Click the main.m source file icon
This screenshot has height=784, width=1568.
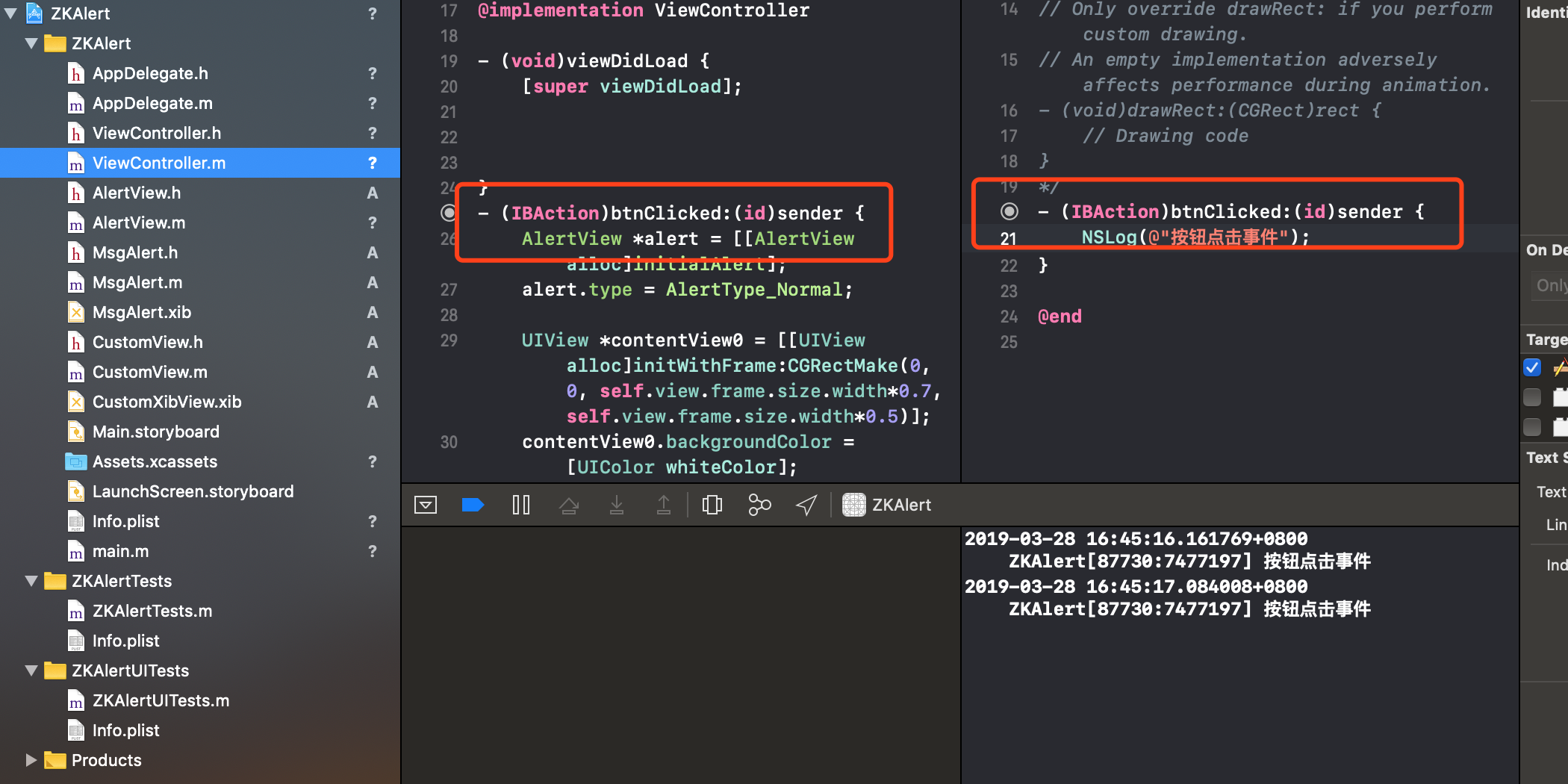[x=76, y=551]
